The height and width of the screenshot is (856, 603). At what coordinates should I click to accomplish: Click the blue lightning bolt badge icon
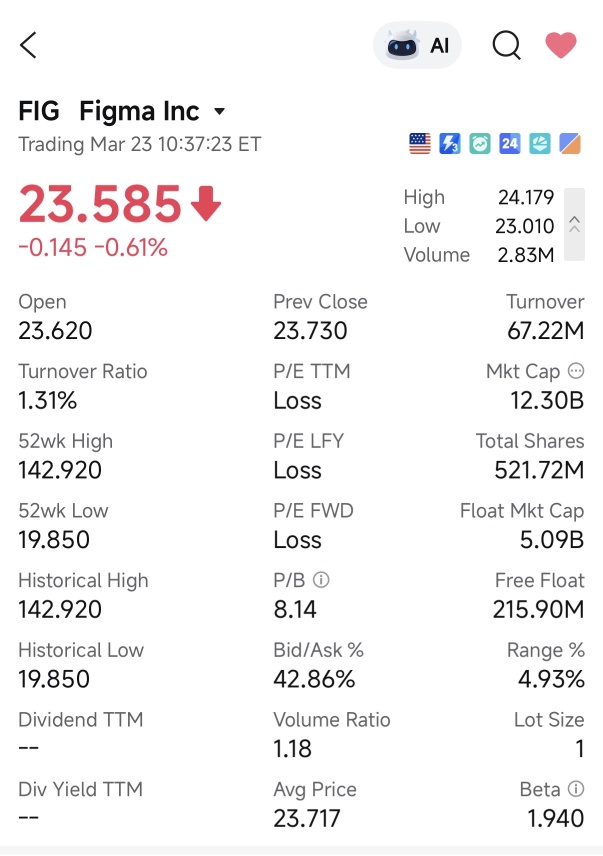point(450,144)
